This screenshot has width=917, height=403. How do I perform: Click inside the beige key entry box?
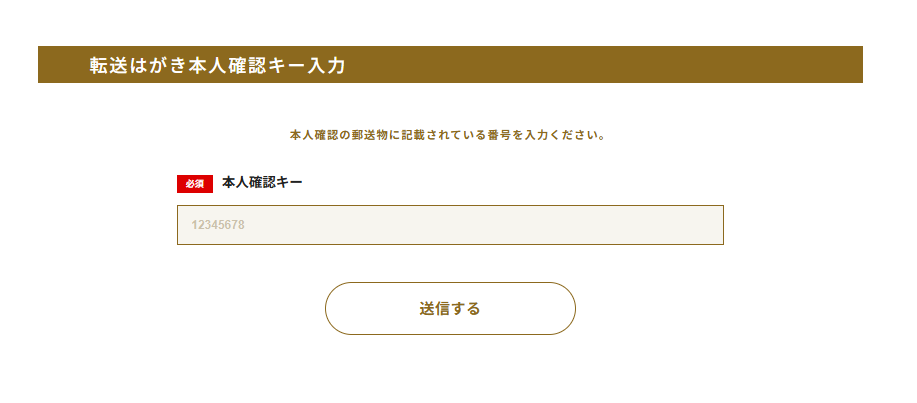(450, 225)
